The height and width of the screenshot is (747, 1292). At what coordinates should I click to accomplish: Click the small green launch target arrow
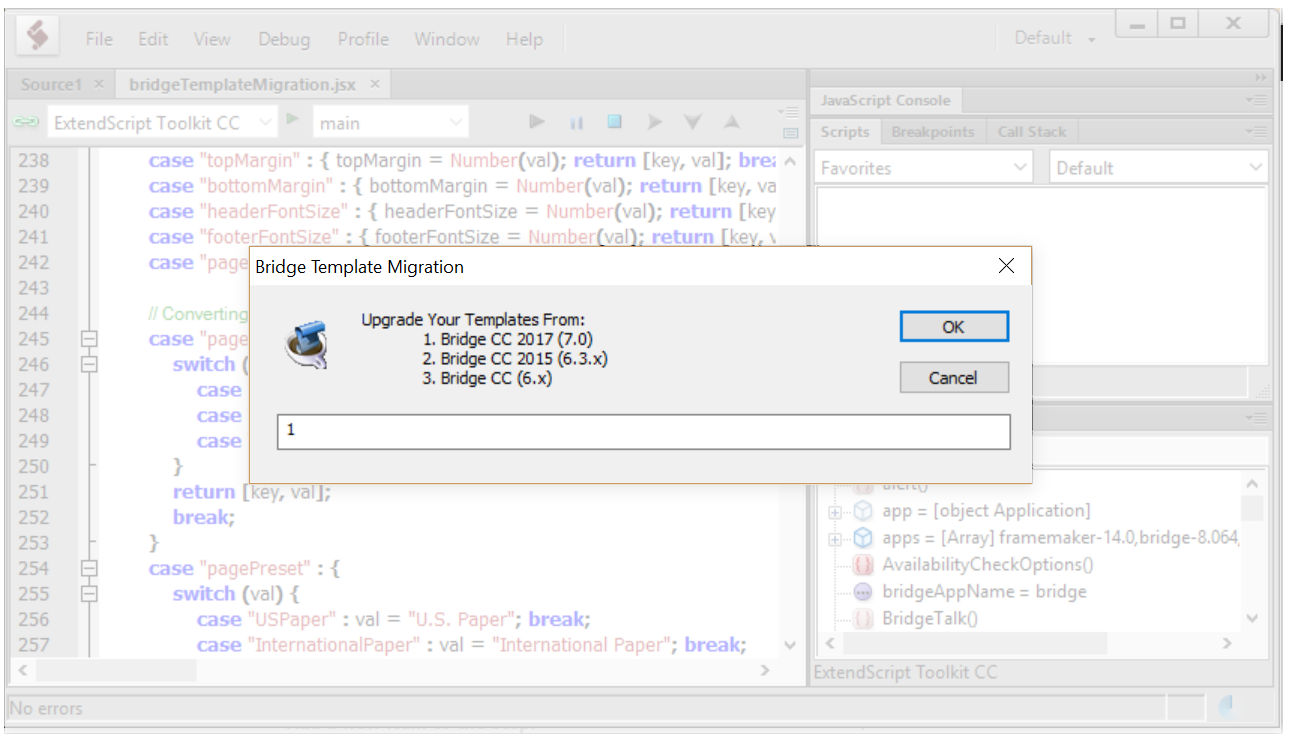[x=292, y=119]
